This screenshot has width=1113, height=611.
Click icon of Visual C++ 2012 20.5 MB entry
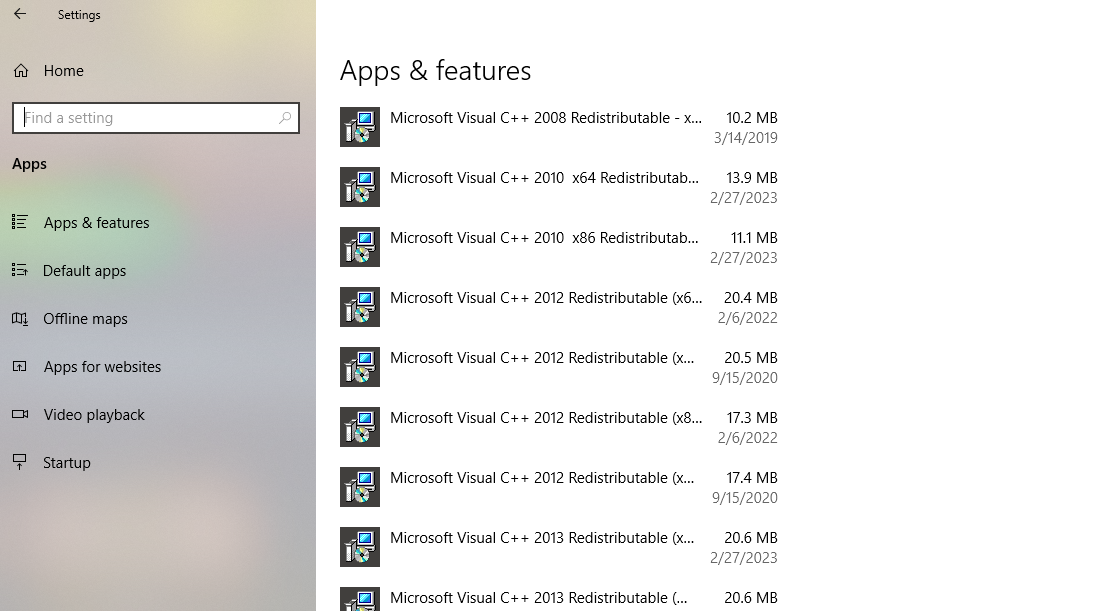pyautogui.click(x=360, y=367)
